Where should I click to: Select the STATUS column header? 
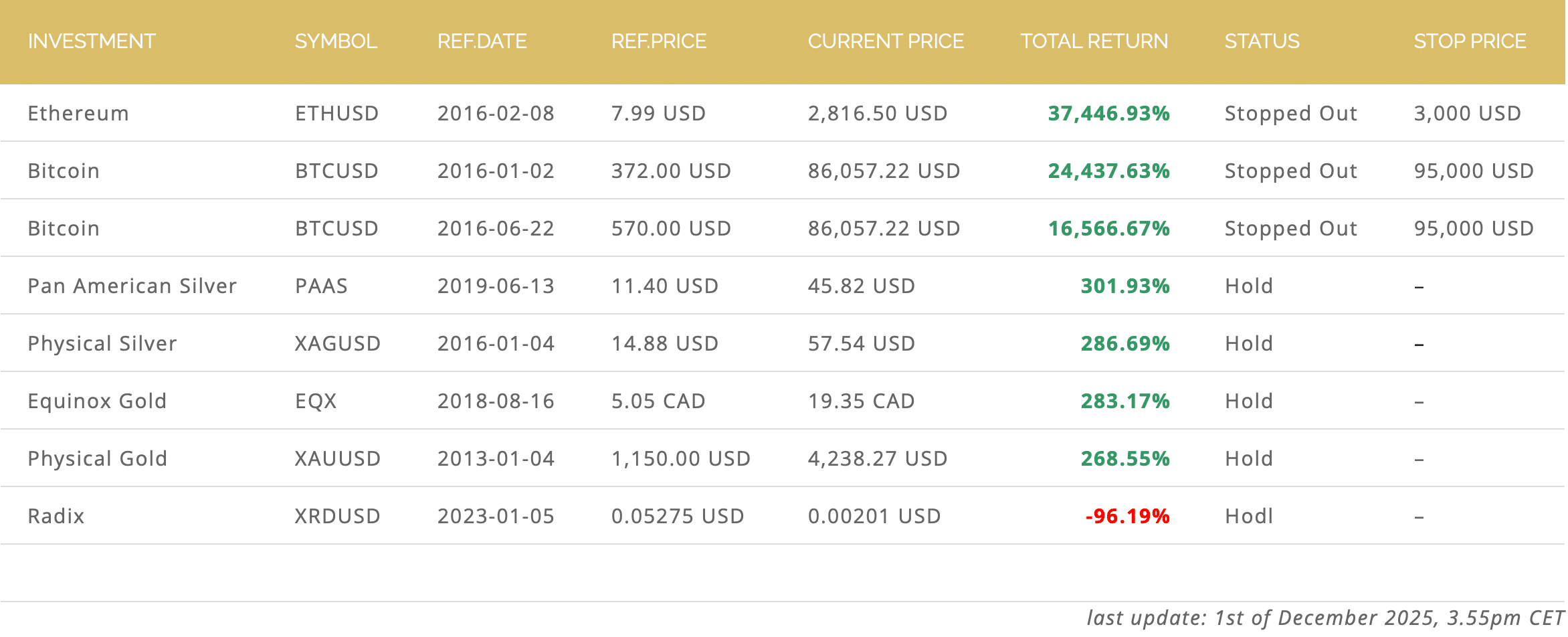point(1262,41)
